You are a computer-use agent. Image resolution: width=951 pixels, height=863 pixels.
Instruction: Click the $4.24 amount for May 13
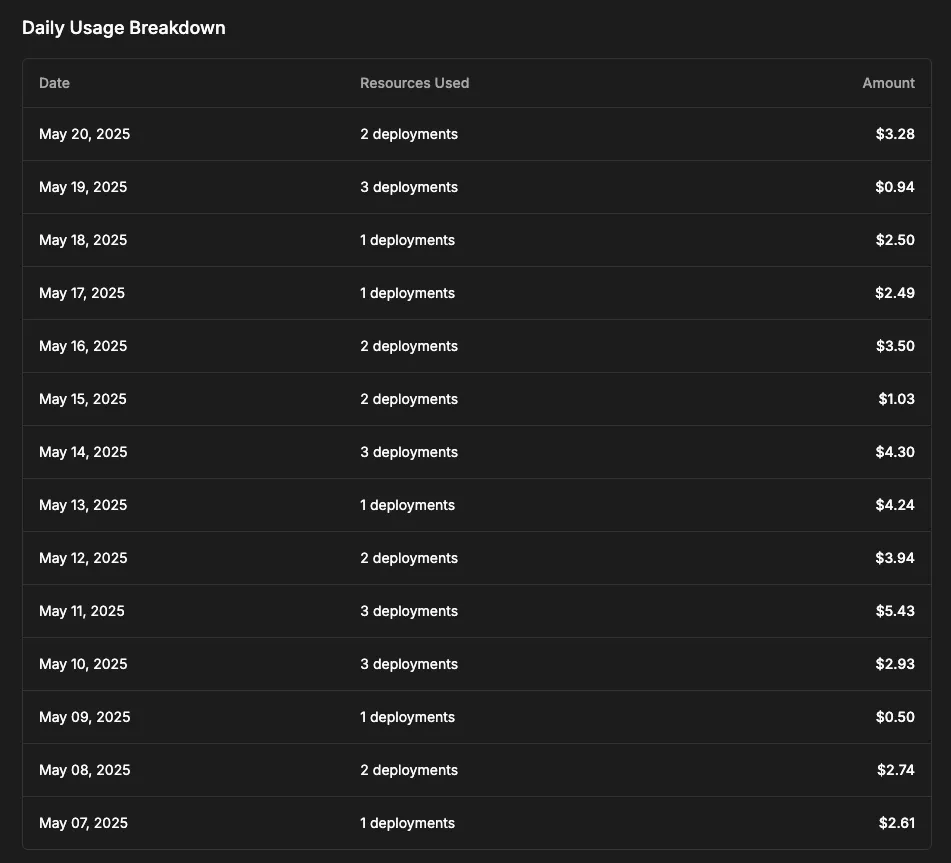(894, 505)
